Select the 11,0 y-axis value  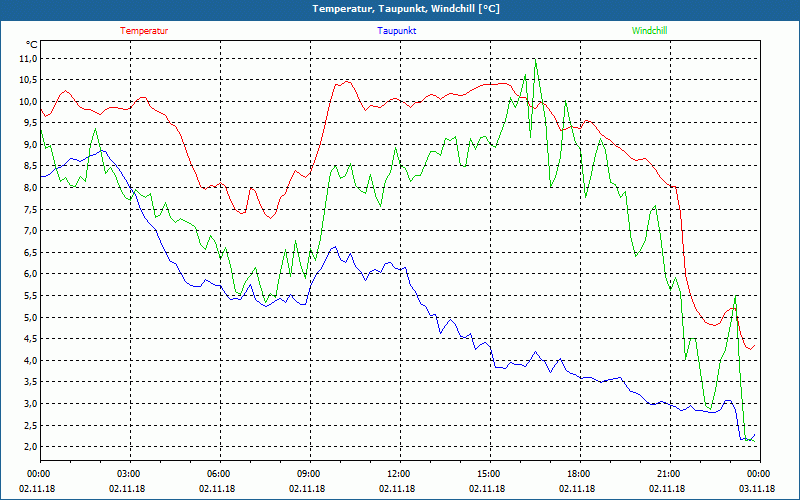(28, 59)
